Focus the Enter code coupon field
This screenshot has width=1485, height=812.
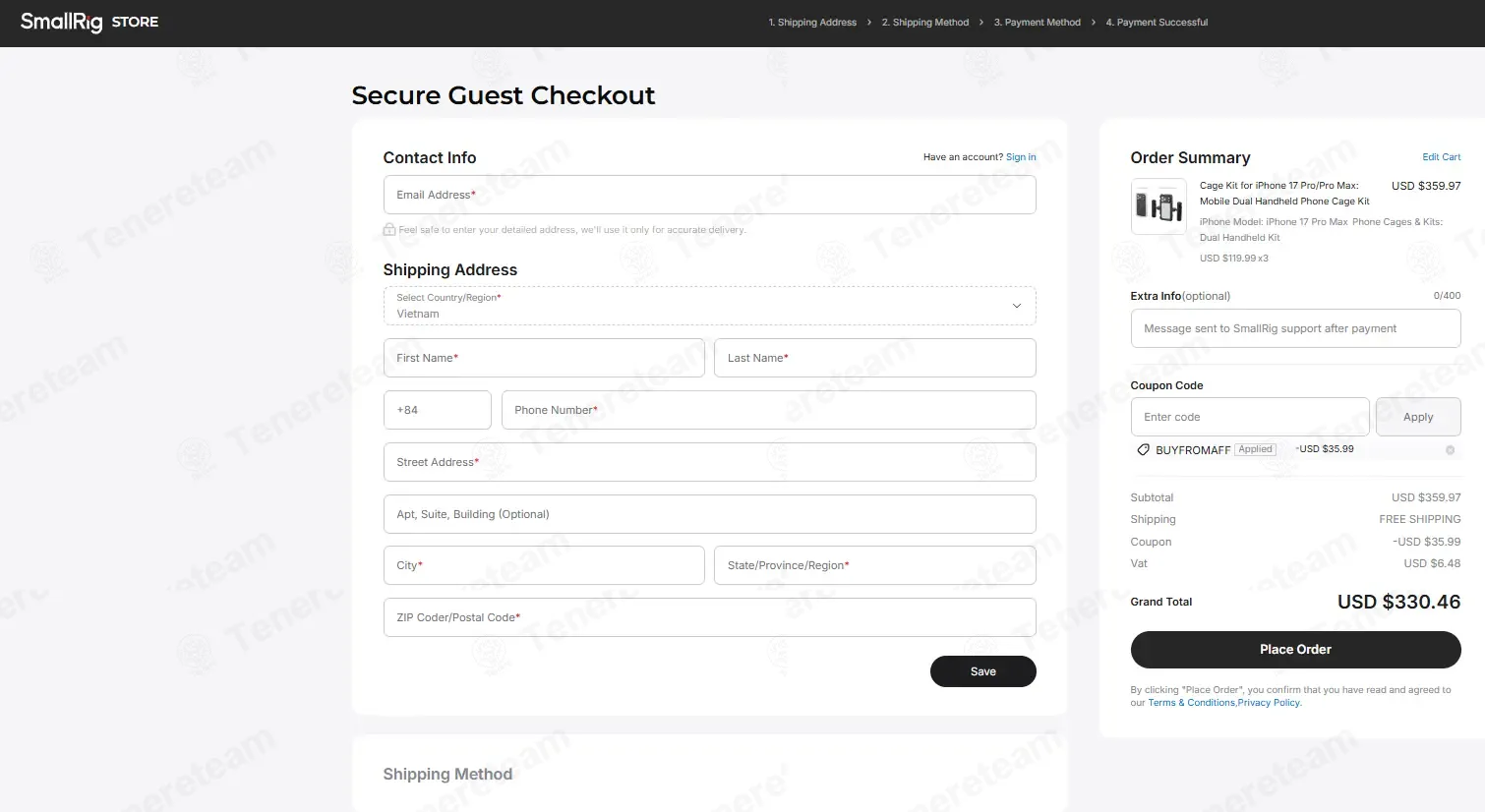1250,417
